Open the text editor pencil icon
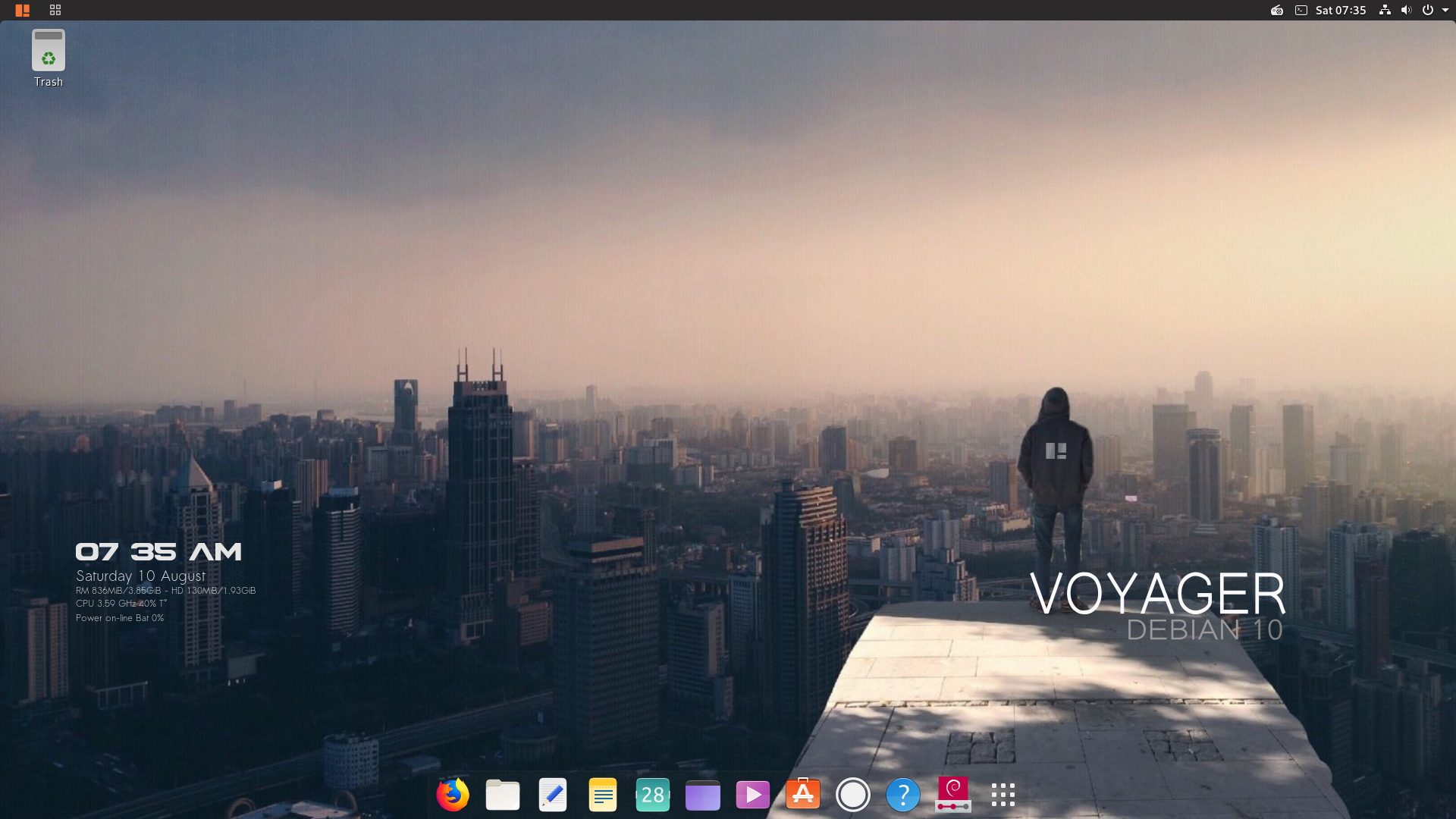The width and height of the screenshot is (1456, 819). point(553,795)
